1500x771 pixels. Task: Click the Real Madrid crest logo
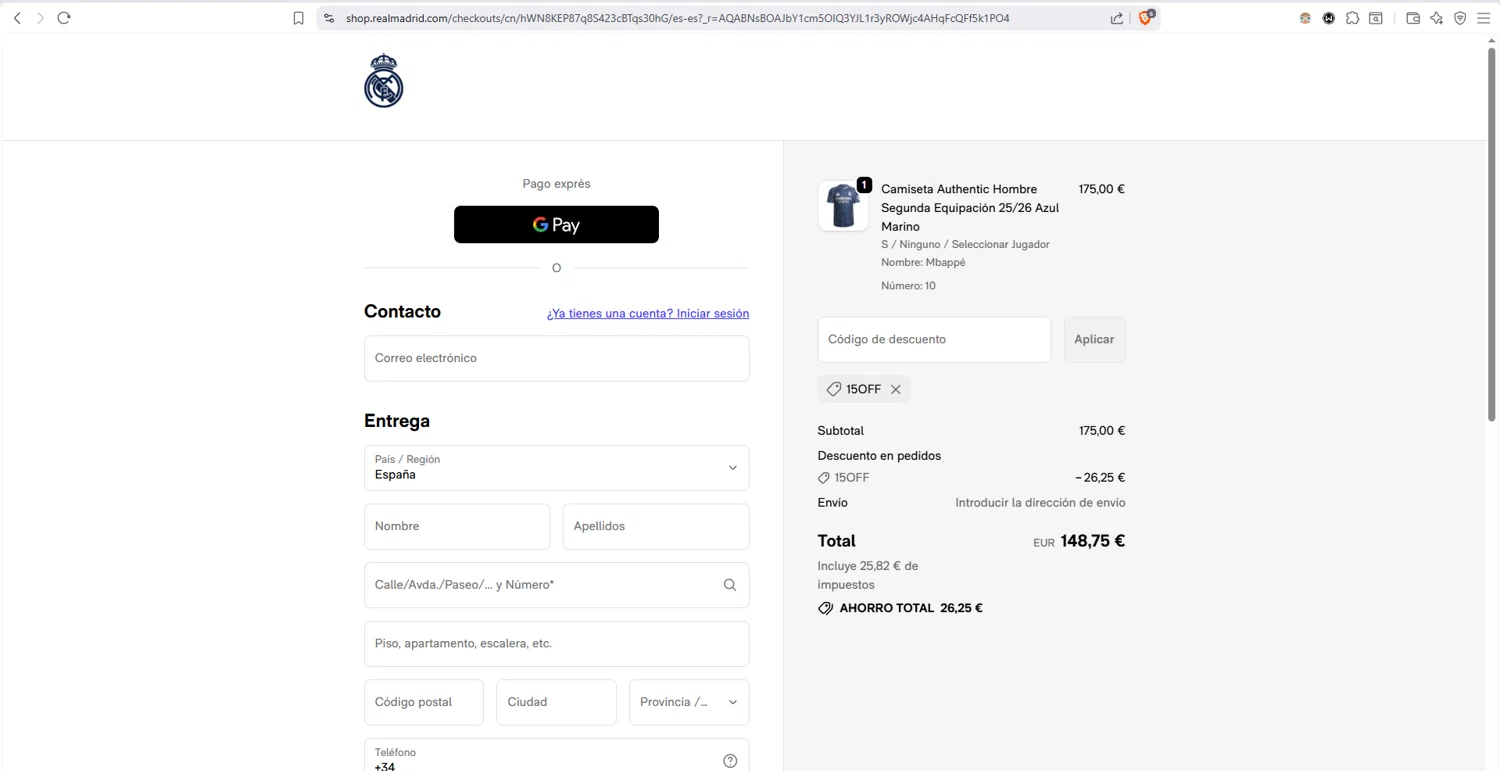click(383, 81)
